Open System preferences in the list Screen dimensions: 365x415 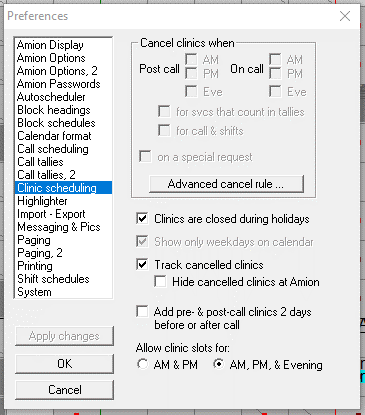[x=63, y=292]
